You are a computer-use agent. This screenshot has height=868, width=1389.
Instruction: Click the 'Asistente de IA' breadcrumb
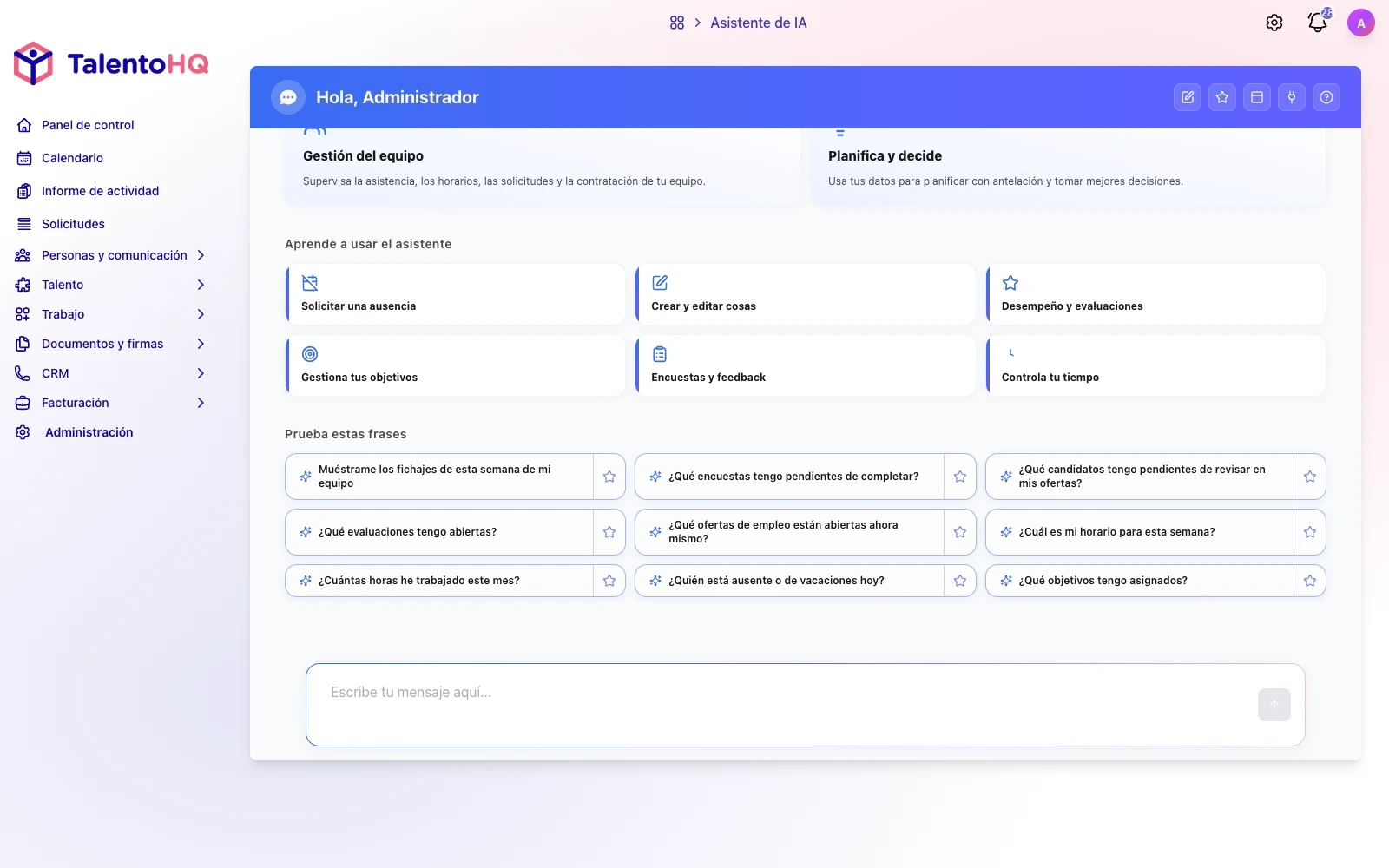pos(758,23)
